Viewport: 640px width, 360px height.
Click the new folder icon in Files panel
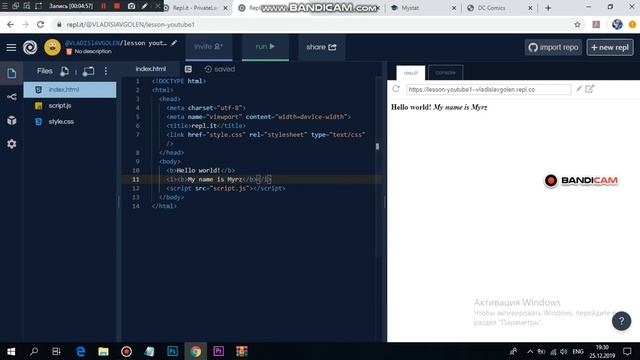click(x=88, y=71)
